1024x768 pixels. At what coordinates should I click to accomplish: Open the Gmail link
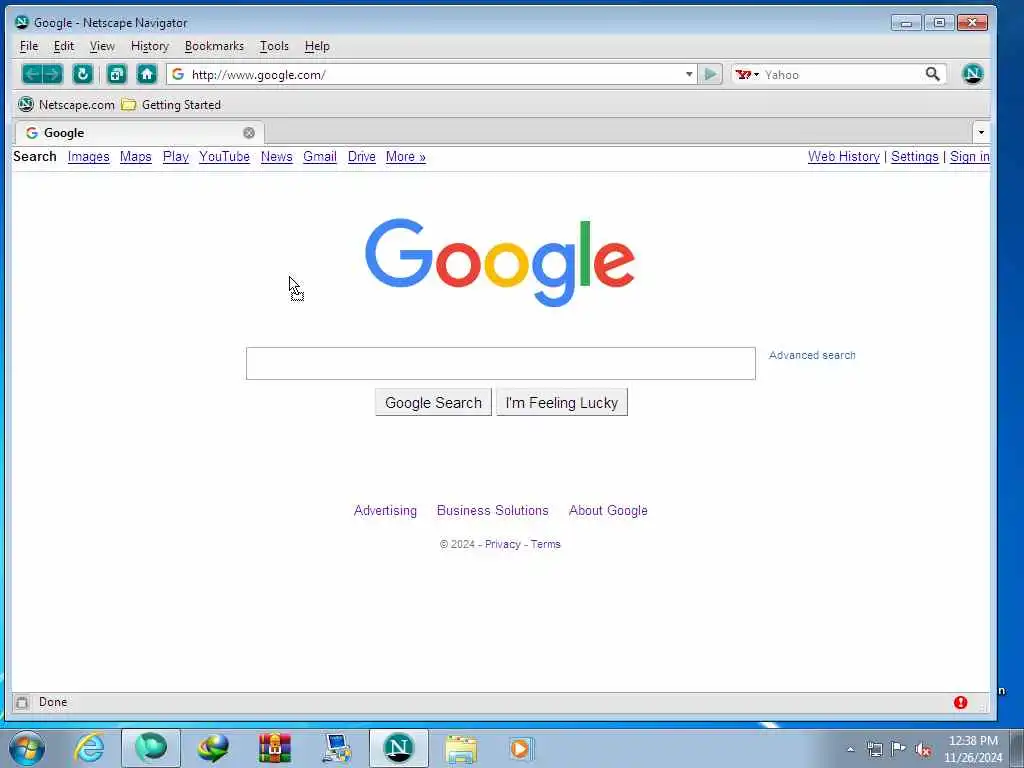320,157
